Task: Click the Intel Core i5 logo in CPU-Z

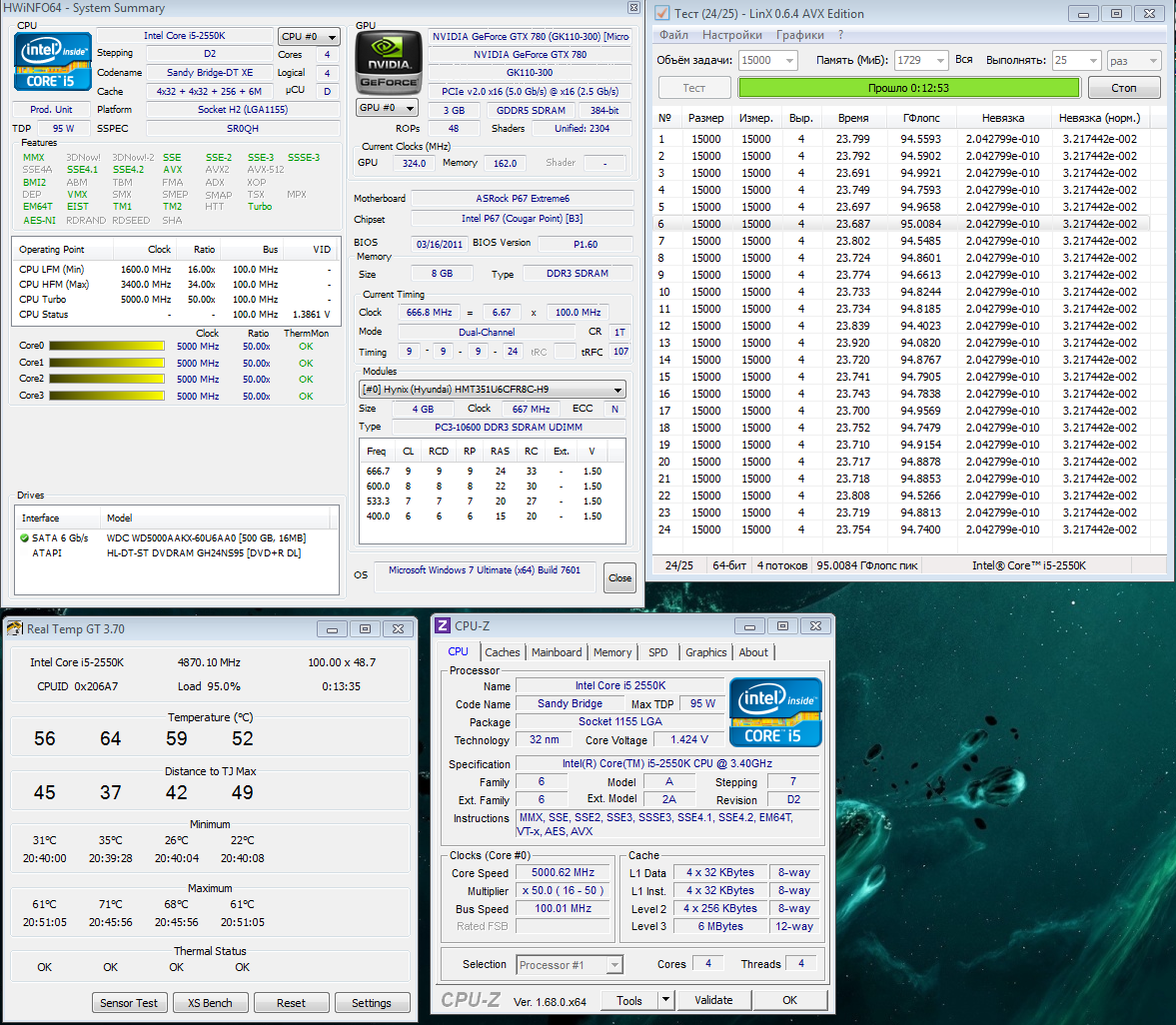Action: (775, 712)
